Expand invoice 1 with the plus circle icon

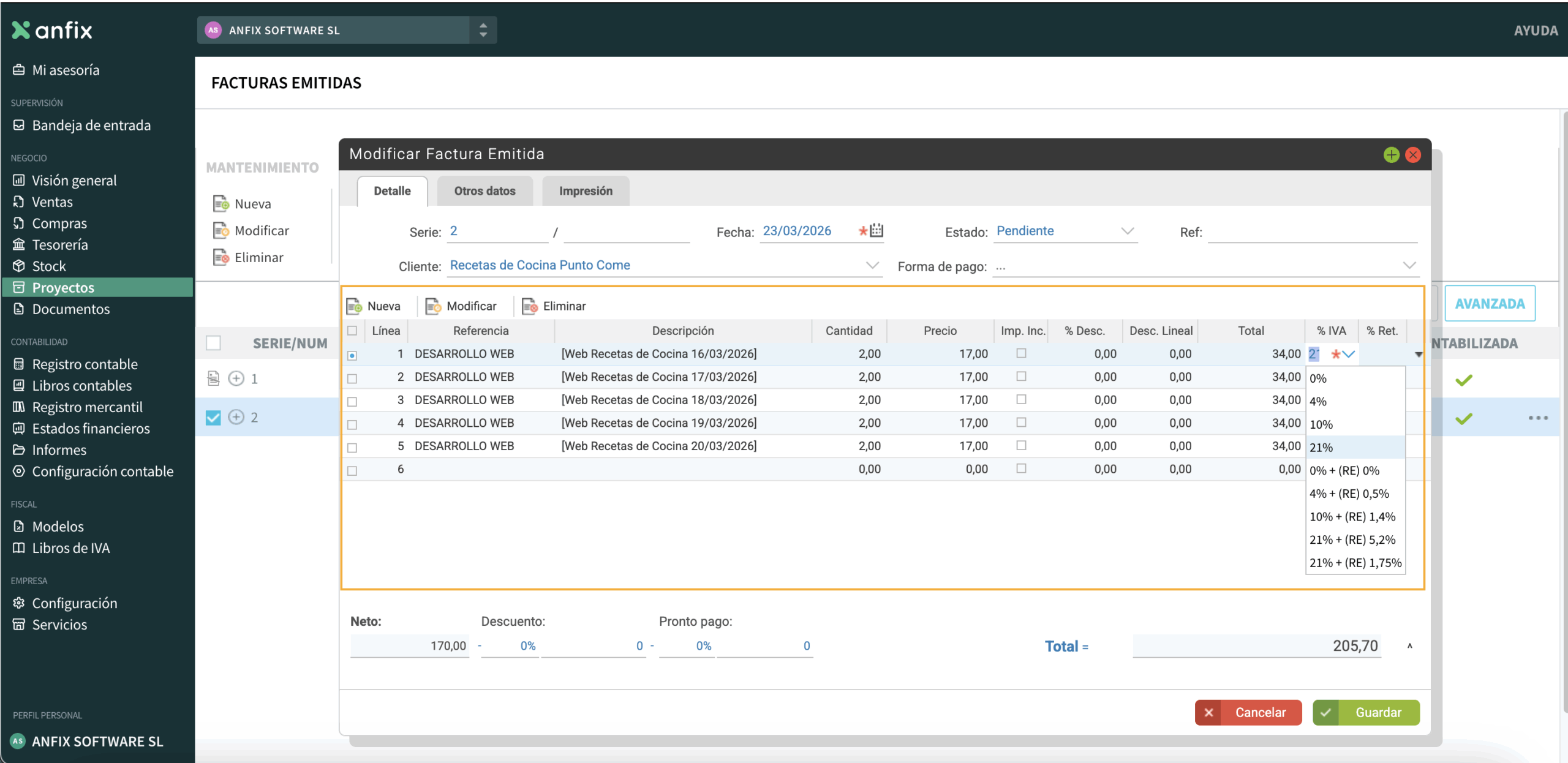pos(236,378)
